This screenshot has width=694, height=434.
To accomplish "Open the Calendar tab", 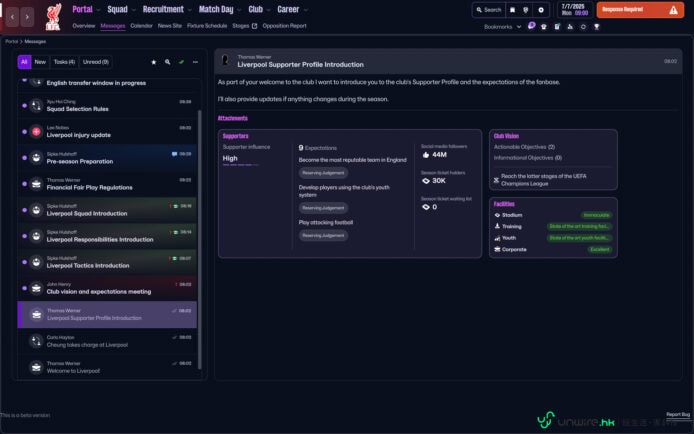I will click(142, 26).
